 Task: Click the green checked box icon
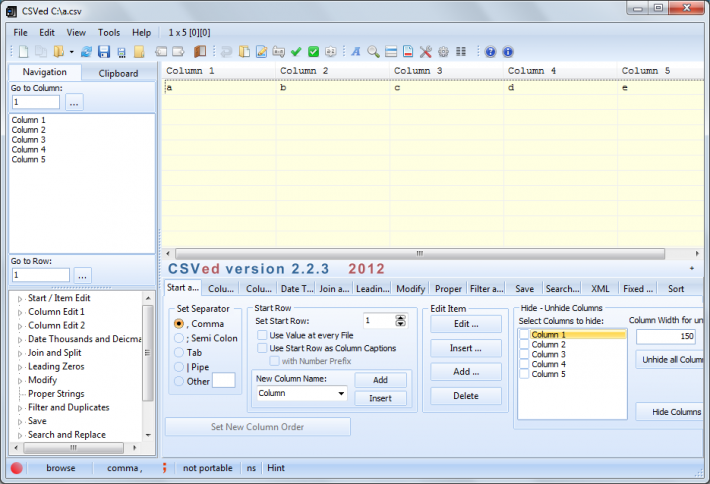[x=313, y=52]
